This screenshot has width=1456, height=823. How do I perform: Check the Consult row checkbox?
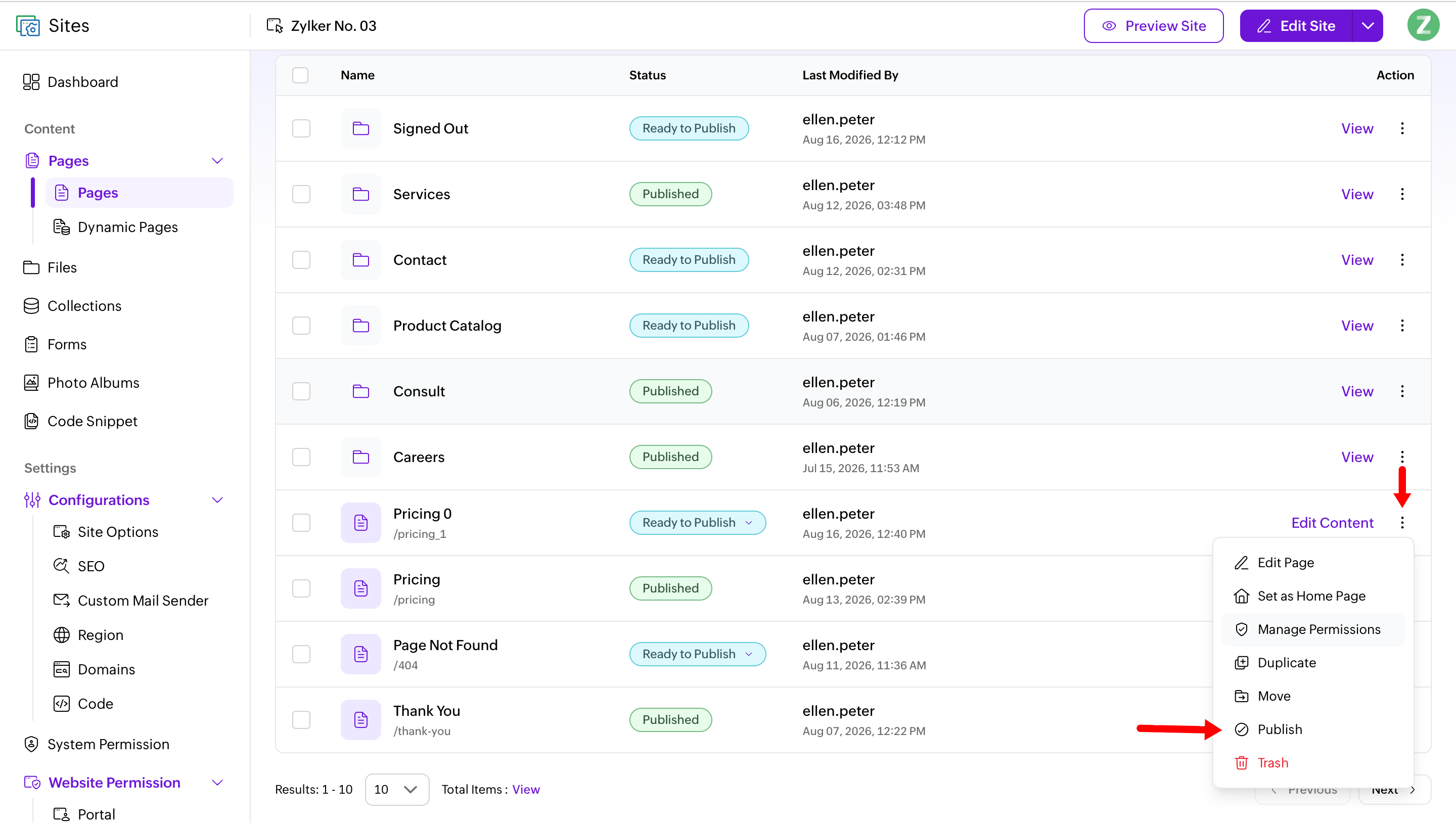[301, 391]
